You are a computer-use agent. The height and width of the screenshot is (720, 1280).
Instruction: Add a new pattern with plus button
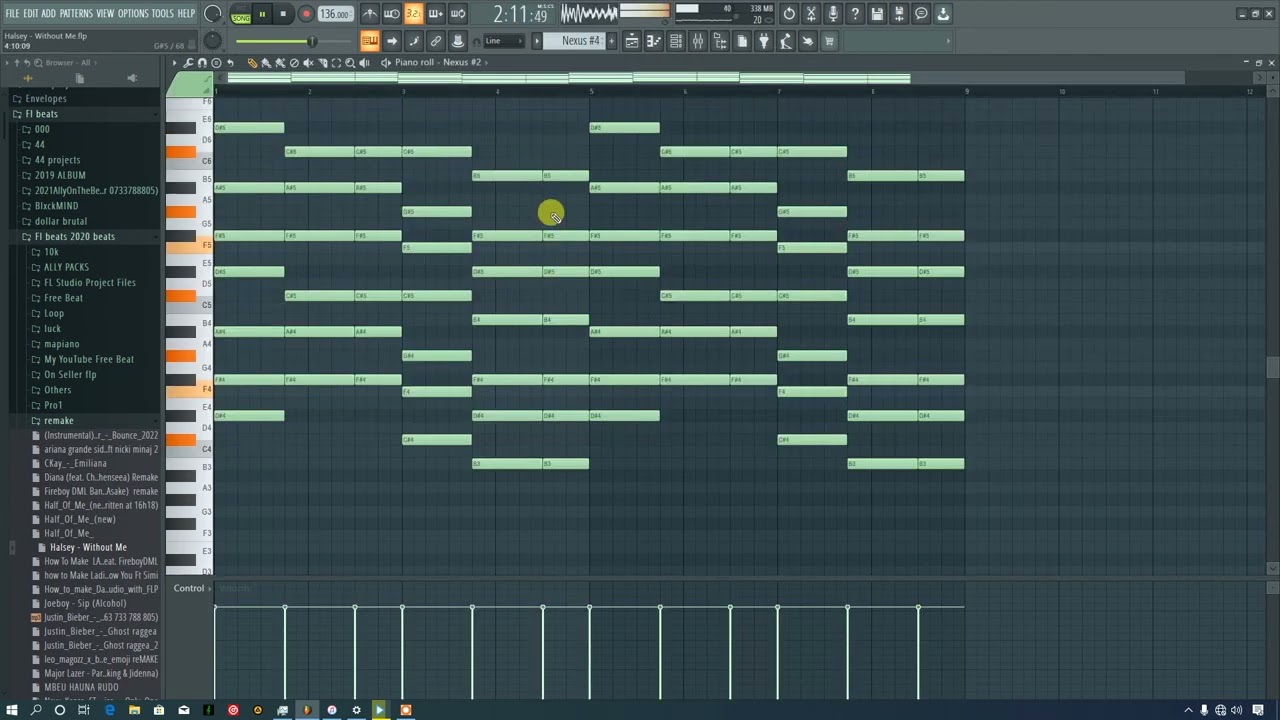point(610,41)
